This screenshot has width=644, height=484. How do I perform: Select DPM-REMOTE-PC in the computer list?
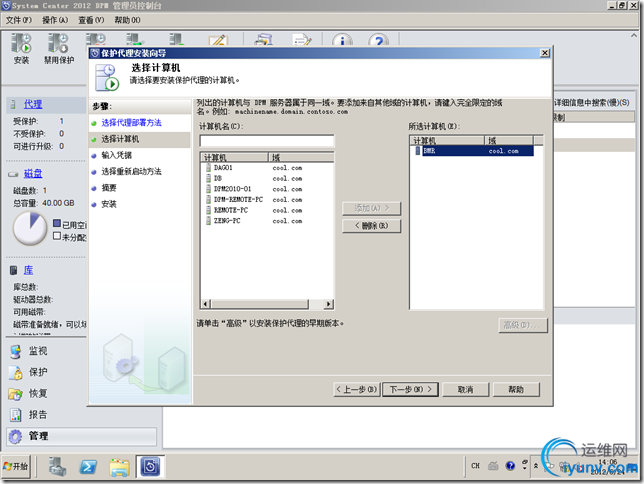238,200
